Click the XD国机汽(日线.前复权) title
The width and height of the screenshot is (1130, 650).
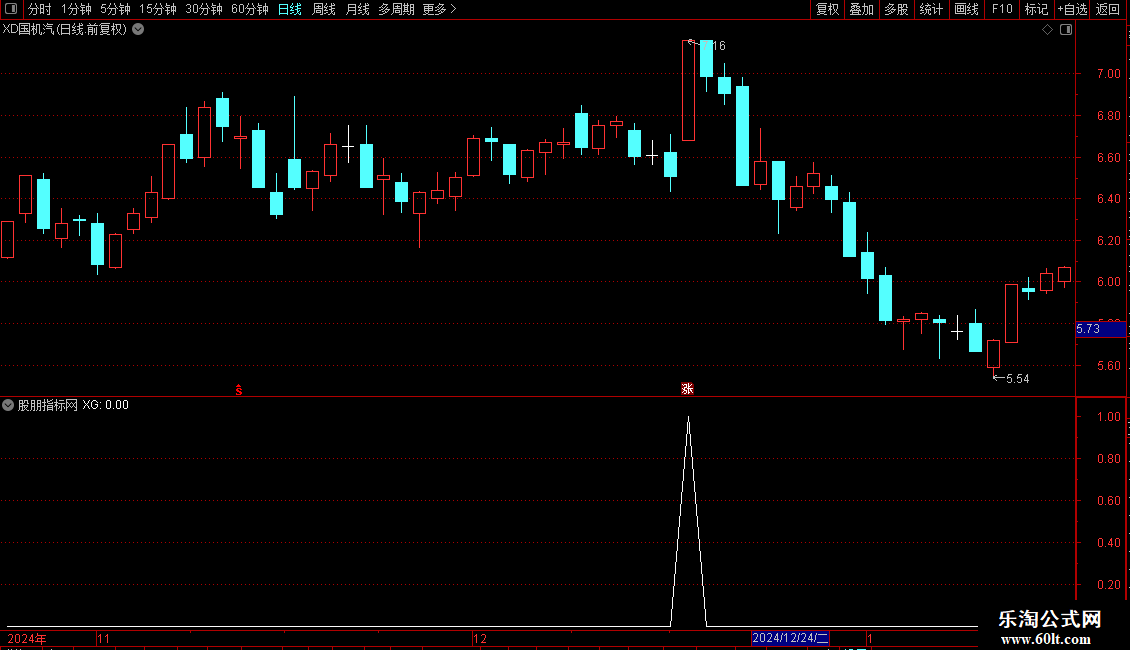(64, 30)
